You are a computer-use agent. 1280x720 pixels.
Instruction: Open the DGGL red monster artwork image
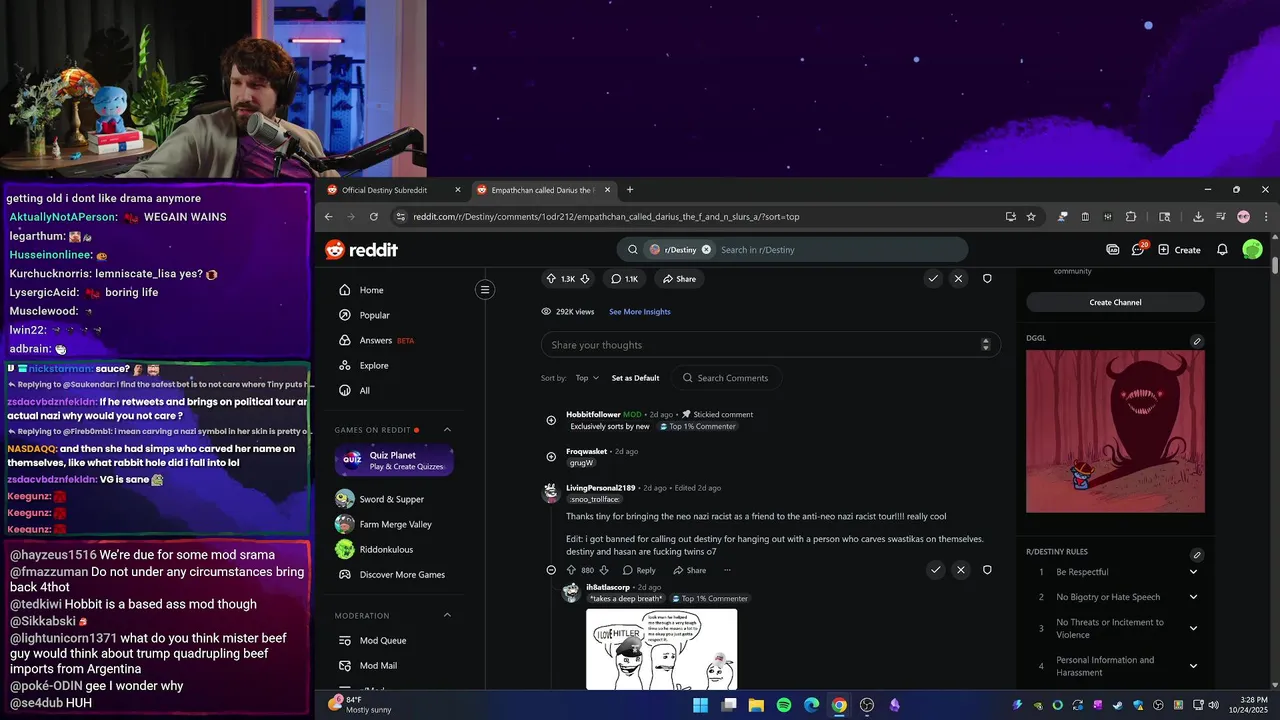coord(1115,431)
